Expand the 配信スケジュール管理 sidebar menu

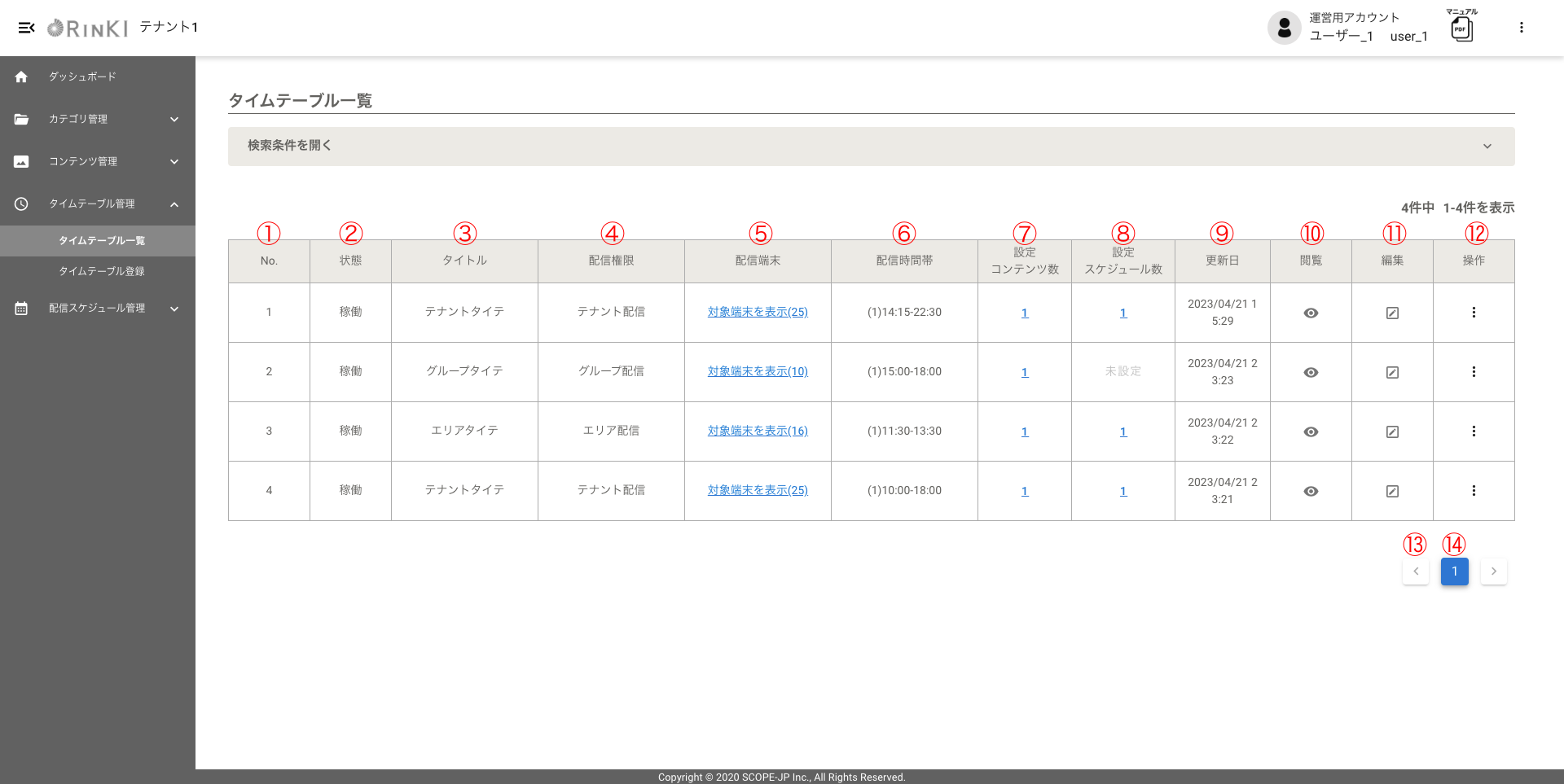(x=98, y=308)
